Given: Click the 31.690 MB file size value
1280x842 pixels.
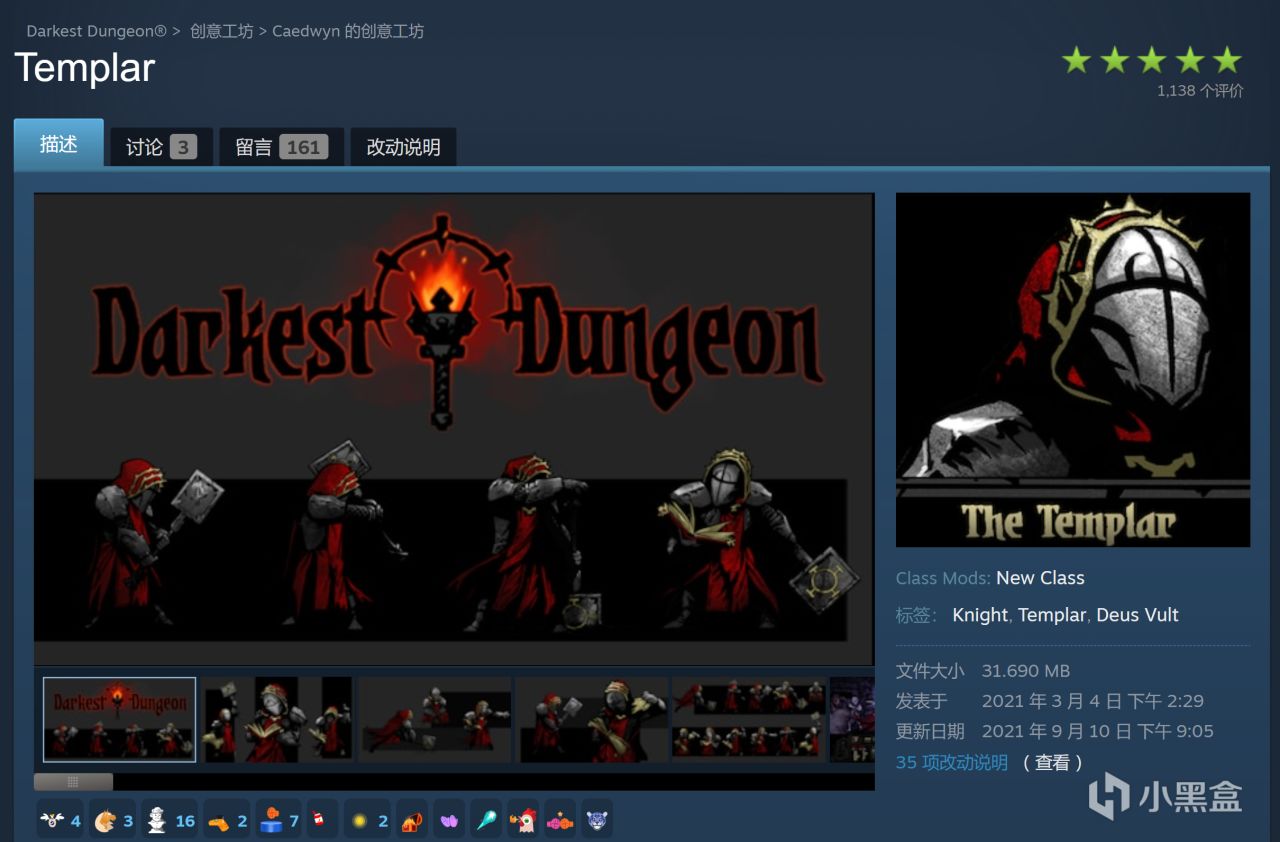Looking at the screenshot, I should tap(1026, 671).
